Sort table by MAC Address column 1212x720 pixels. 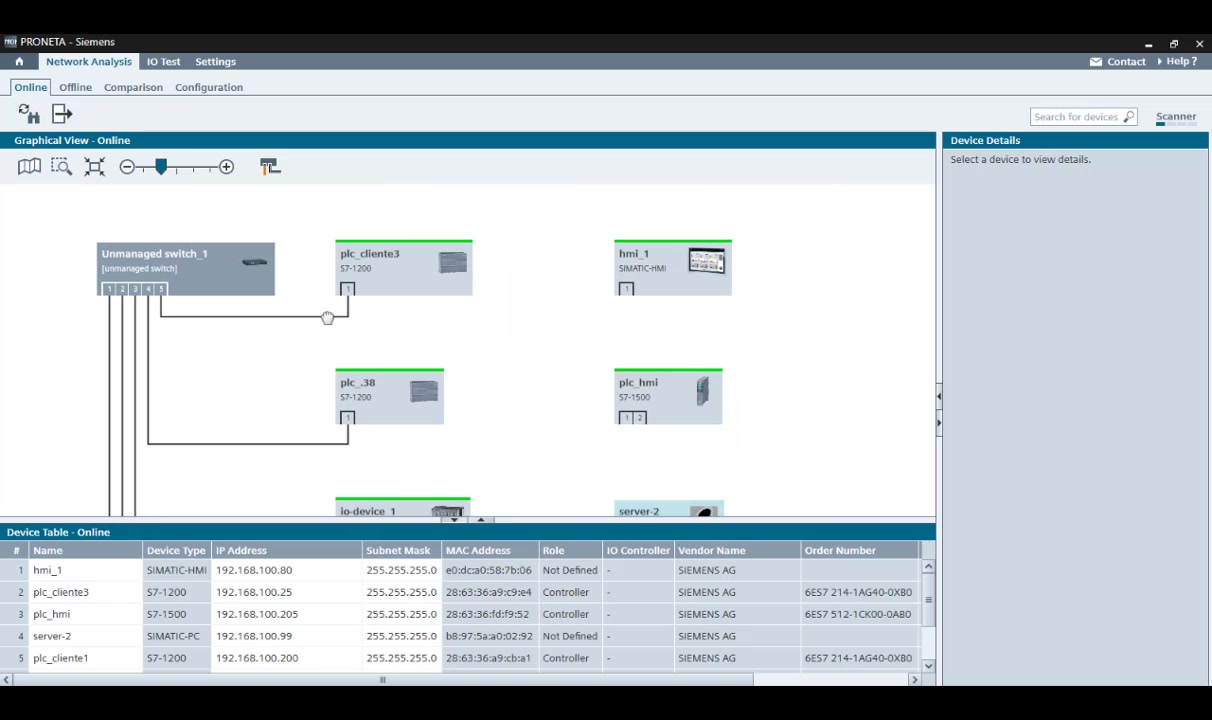490,551
